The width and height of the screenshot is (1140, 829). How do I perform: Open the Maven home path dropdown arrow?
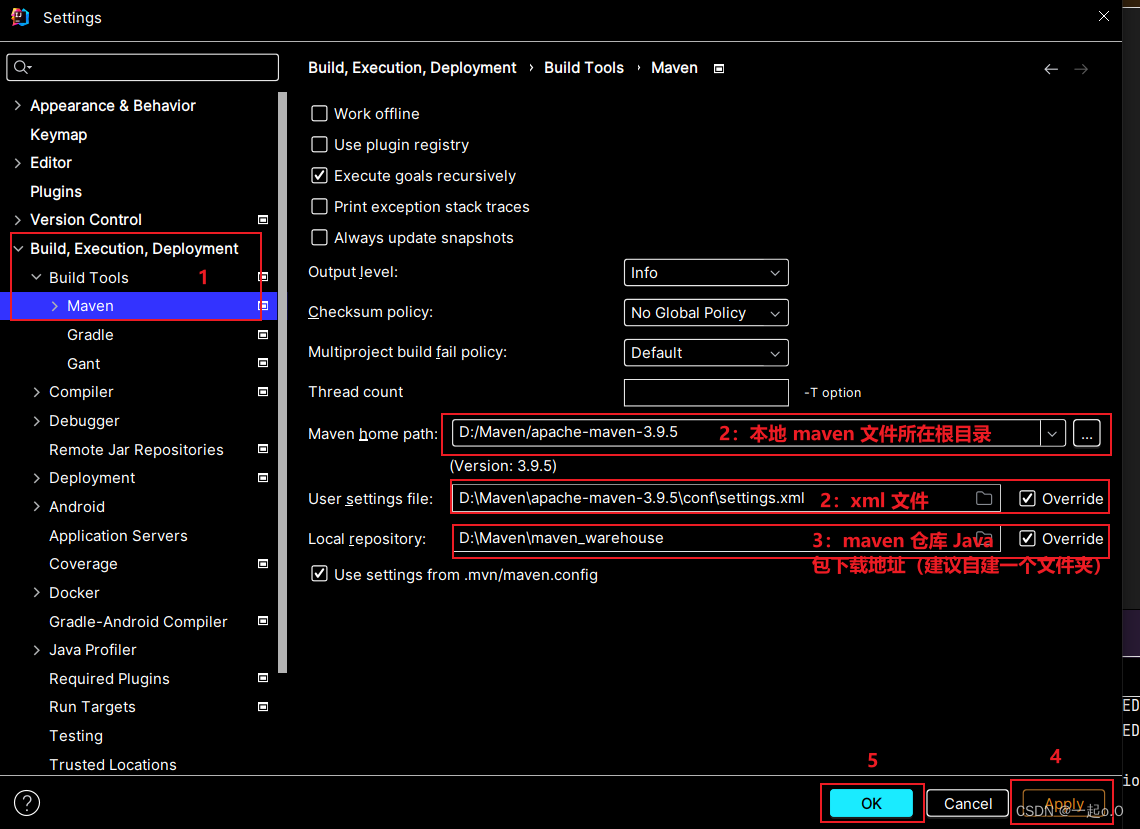coord(1052,433)
